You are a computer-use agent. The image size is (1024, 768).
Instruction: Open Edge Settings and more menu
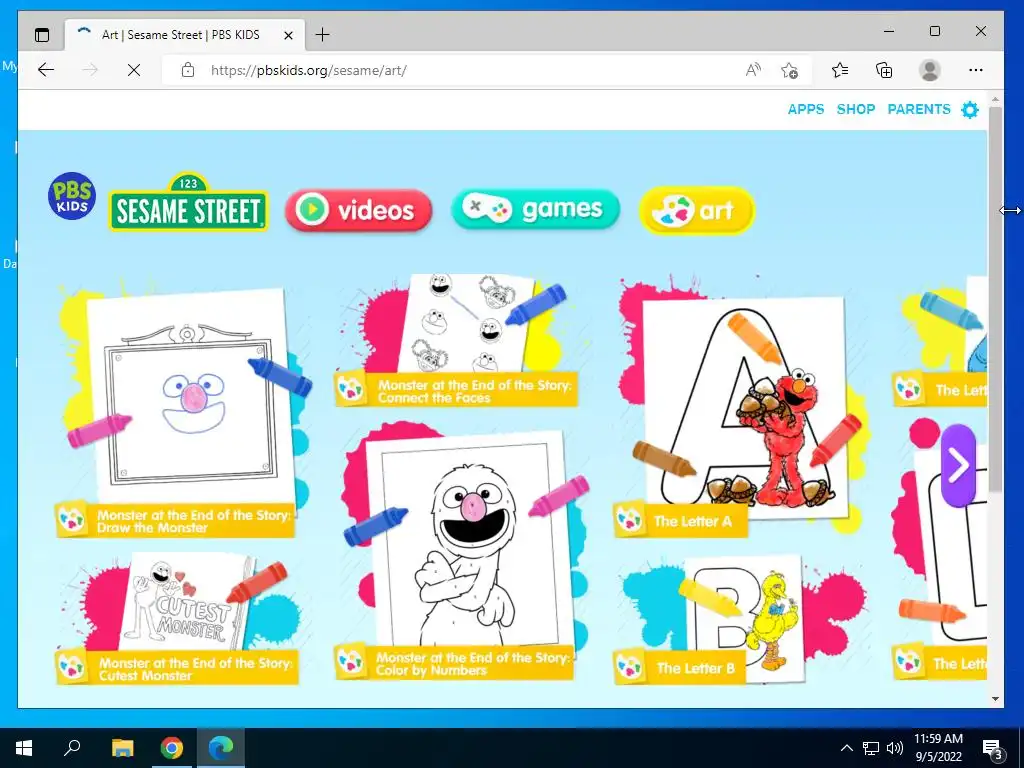976,70
